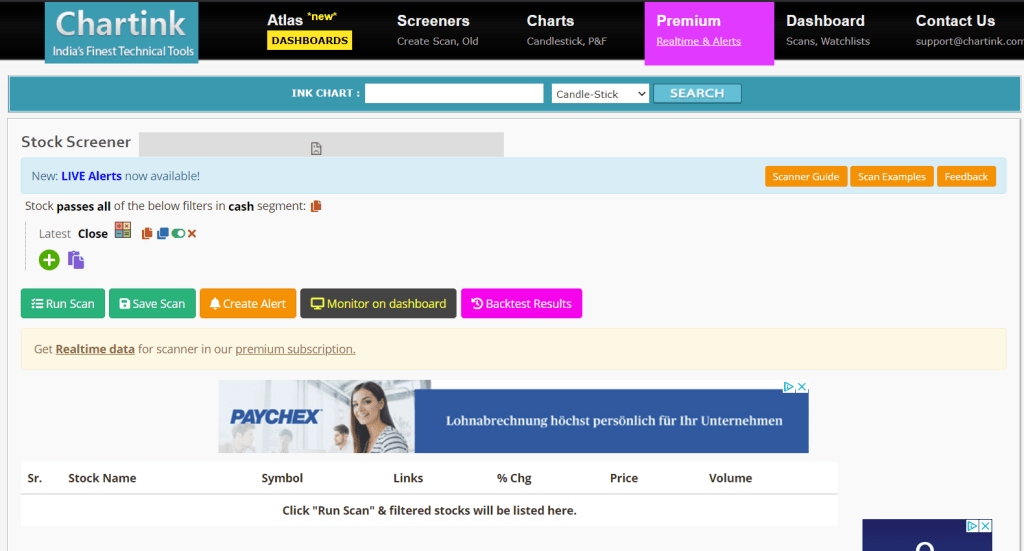Screen dimensions: 1024x551
Task: Click the blue duplicate filter icon
Action: tap(162, 233)
